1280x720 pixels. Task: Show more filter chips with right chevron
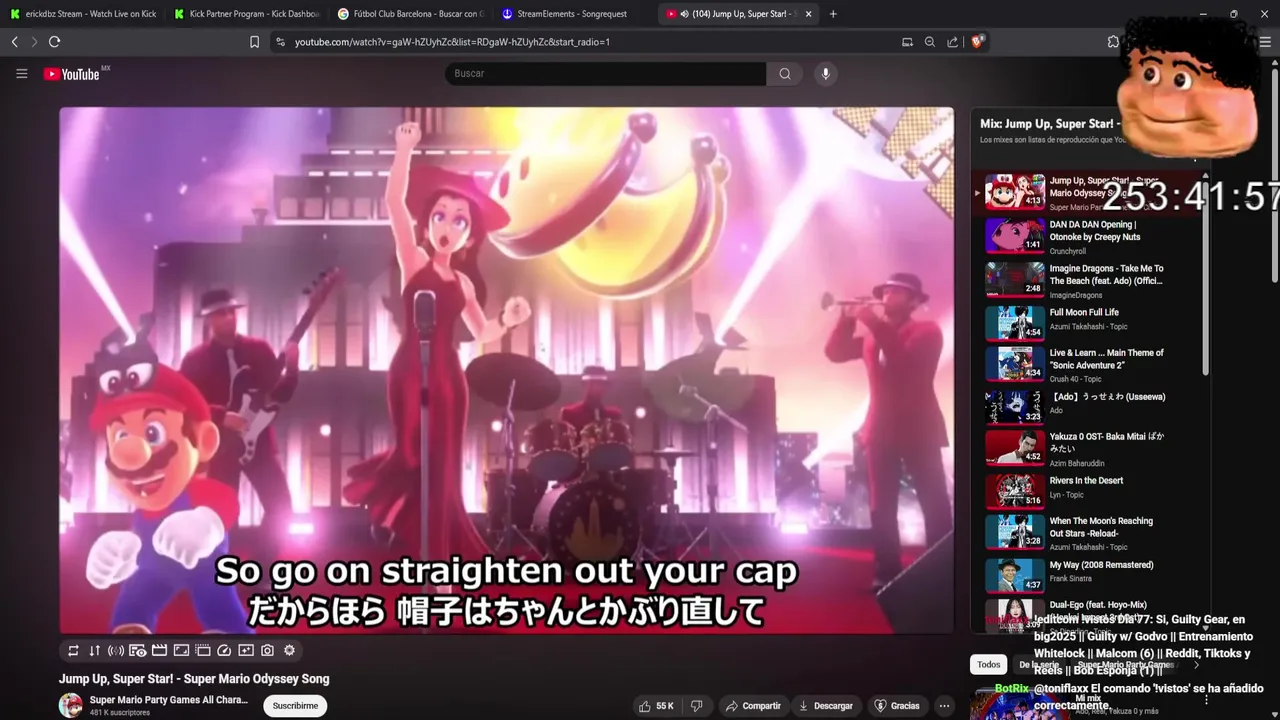[x=1196, y=665]
